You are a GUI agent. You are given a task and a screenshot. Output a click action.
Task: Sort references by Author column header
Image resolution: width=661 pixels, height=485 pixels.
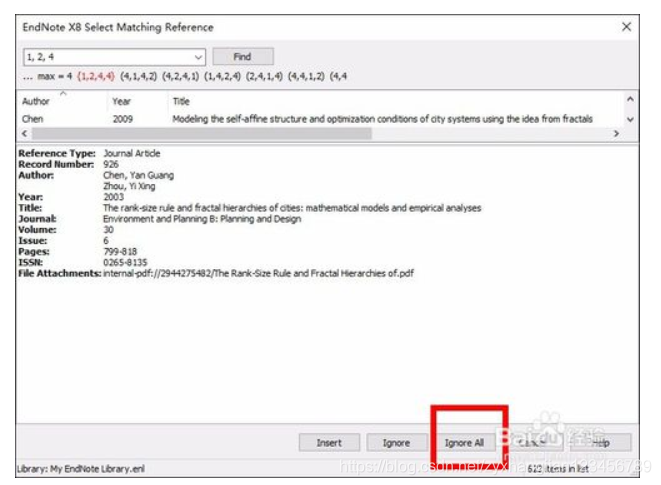[x=62, y=101]
